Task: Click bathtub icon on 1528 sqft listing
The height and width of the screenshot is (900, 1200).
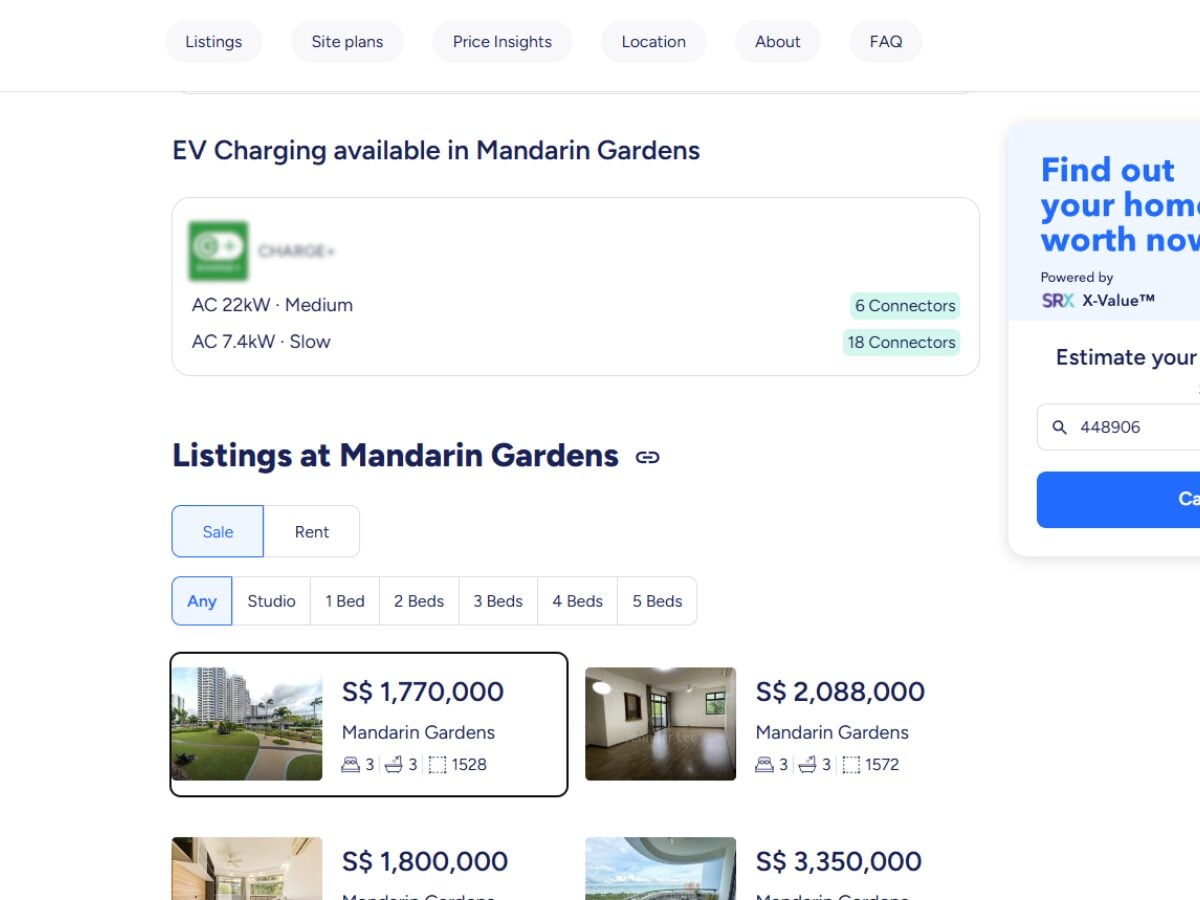Action: tap(393, 765)
